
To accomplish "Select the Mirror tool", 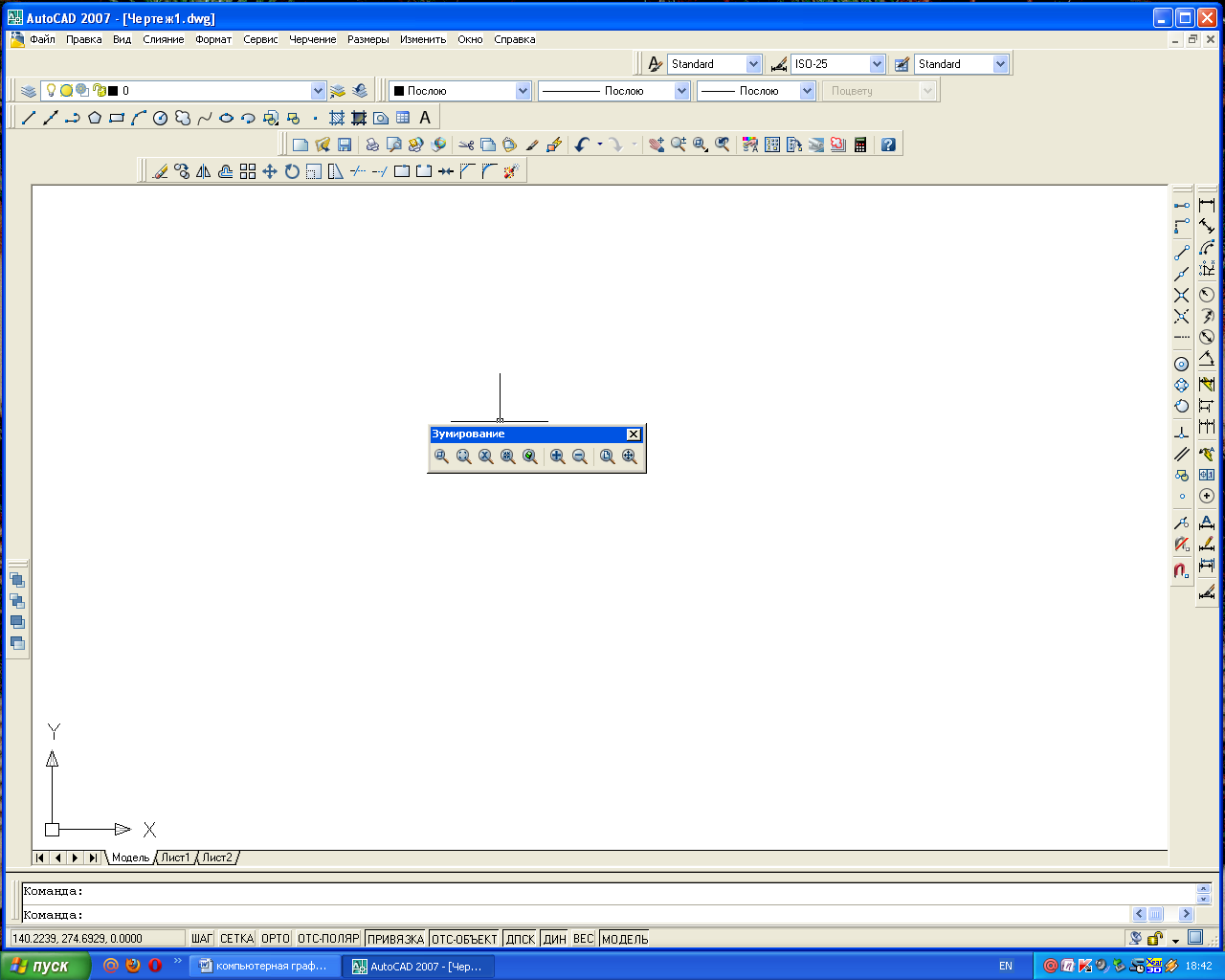I will [204, 171].
